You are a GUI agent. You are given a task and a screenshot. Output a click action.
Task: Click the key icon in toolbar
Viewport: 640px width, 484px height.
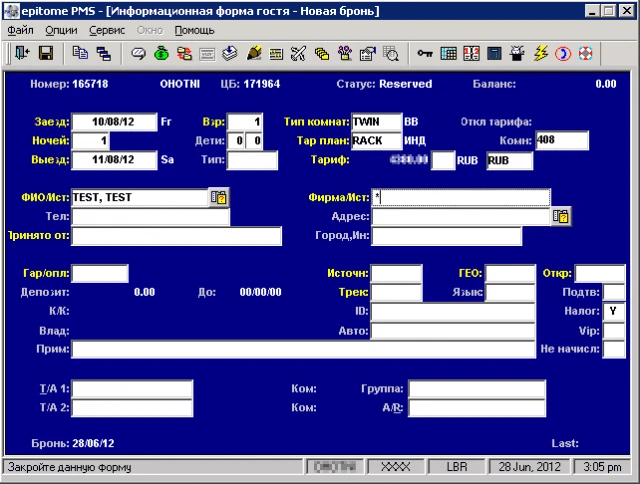click(x=424, y=52)
